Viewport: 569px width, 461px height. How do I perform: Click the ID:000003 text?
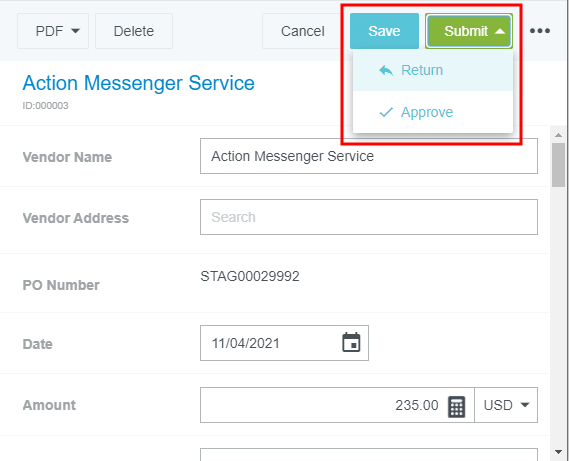45,106
